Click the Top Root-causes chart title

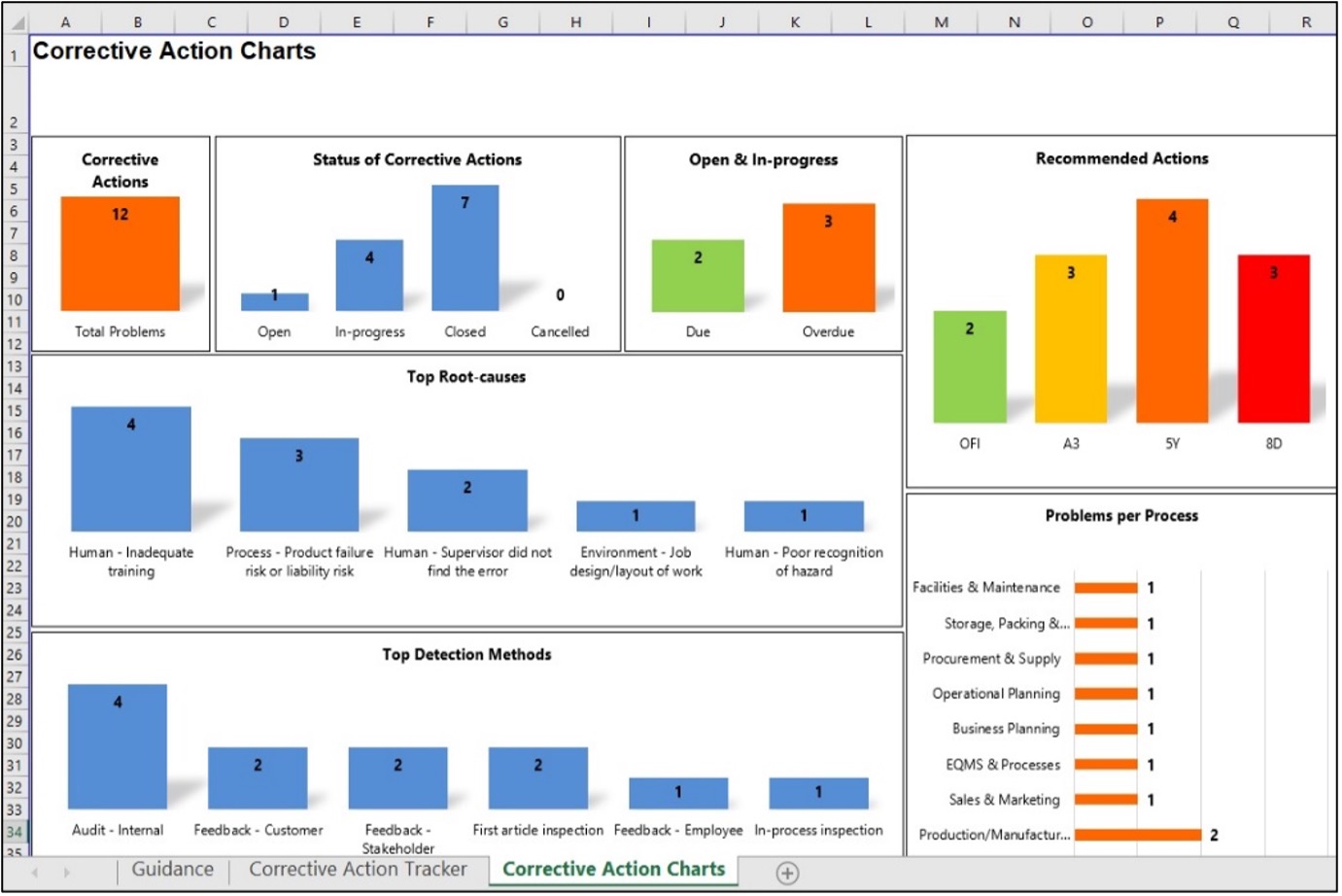(x=466, y=377)
